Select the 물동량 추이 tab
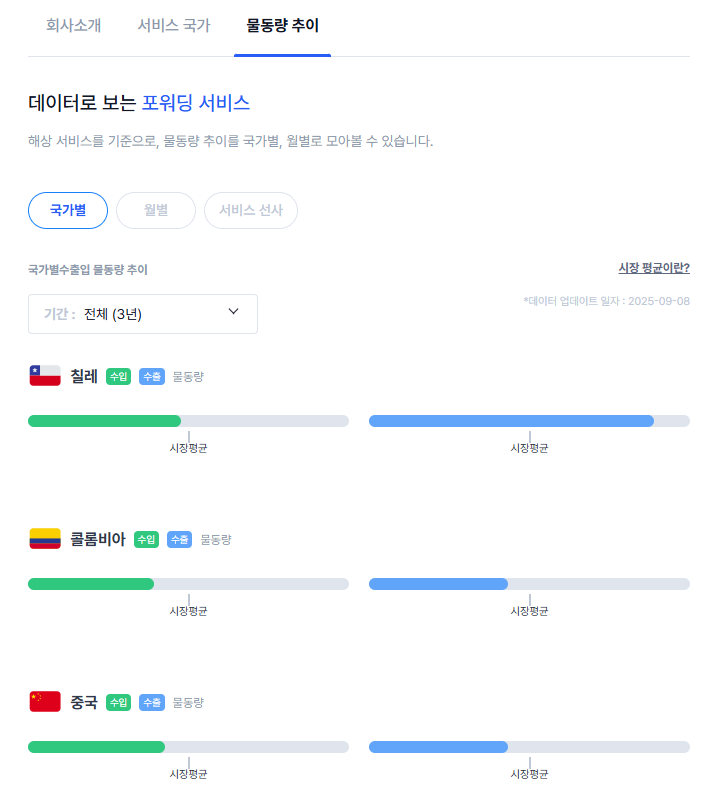The image size is (725, 805). coord(282,26)
